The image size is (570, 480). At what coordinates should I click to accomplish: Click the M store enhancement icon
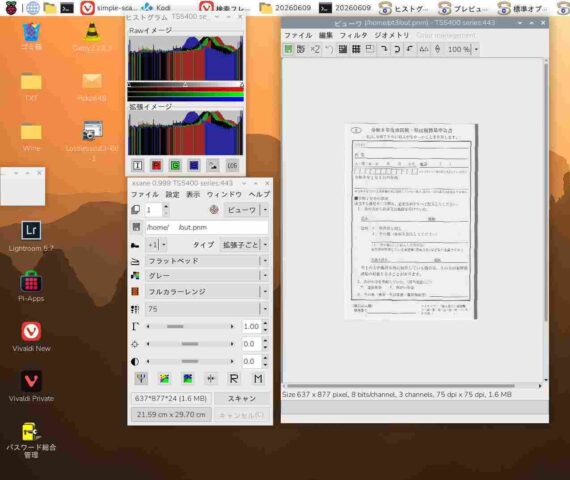pos(258,379)
